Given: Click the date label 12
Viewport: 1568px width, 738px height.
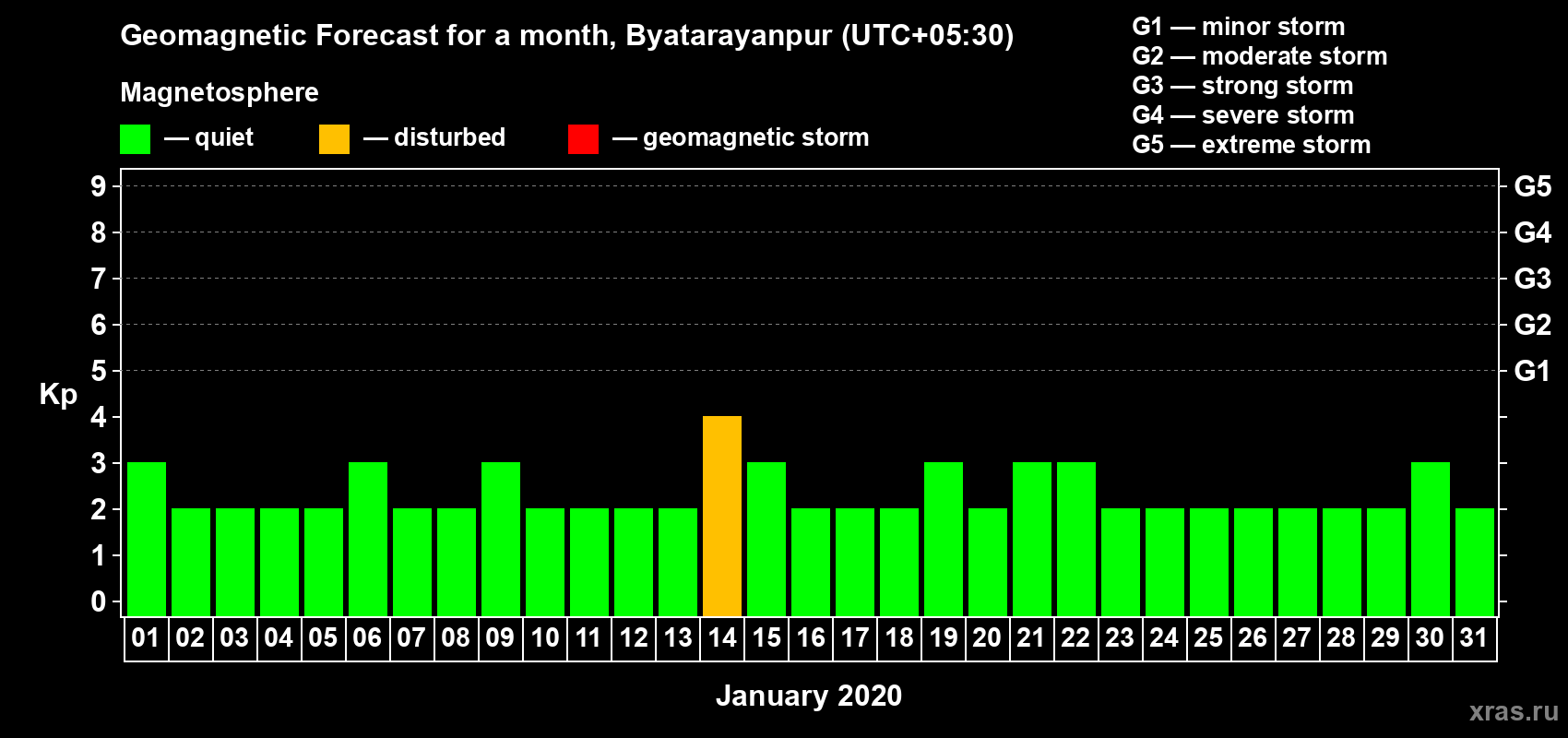Looking at the screenshot, I should click(x=633, y=637).
